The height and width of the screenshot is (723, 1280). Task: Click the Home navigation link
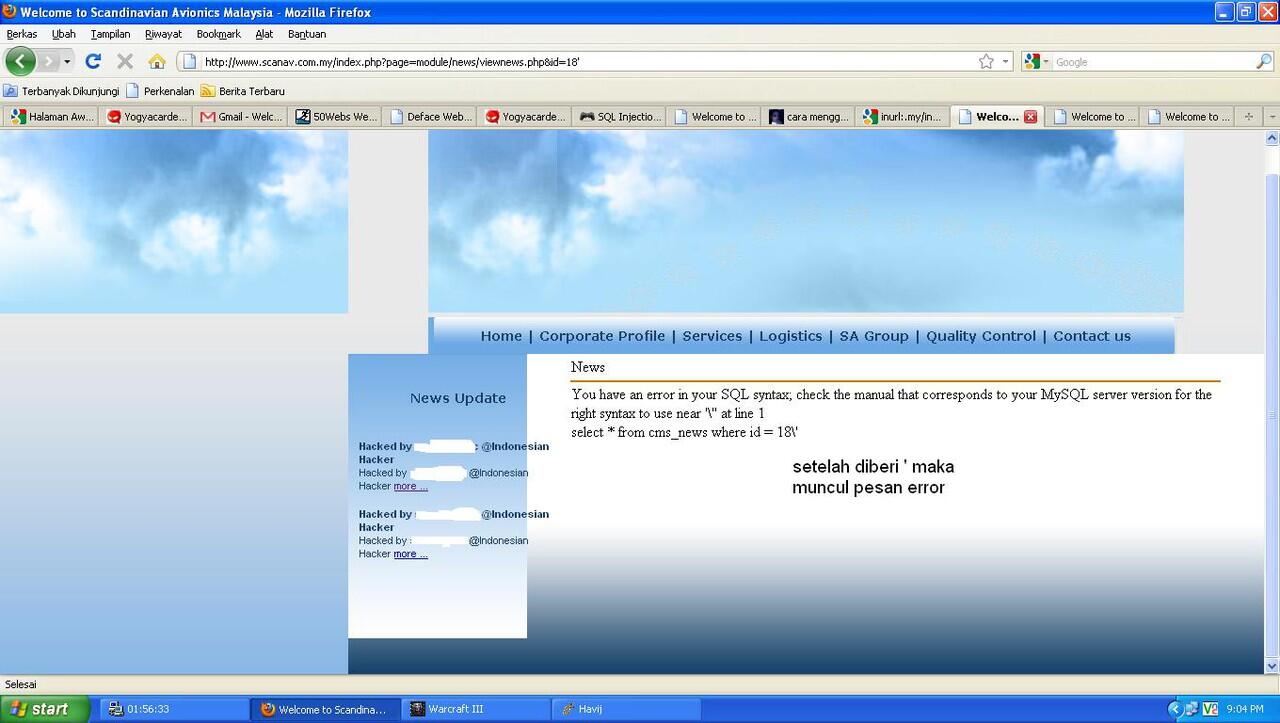pyautogui.click(x=501, y=336)
